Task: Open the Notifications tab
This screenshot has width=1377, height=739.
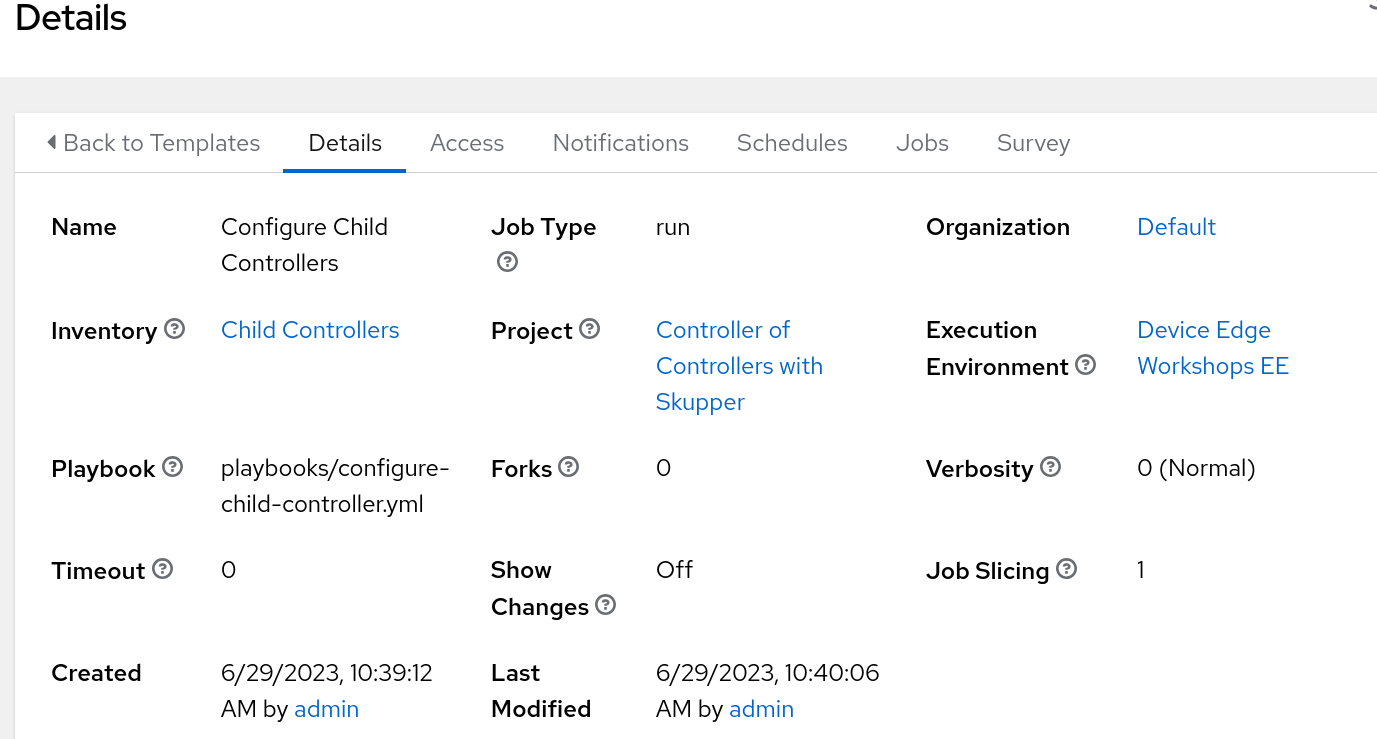Action: pyautogui.click(x=620, y=143)
